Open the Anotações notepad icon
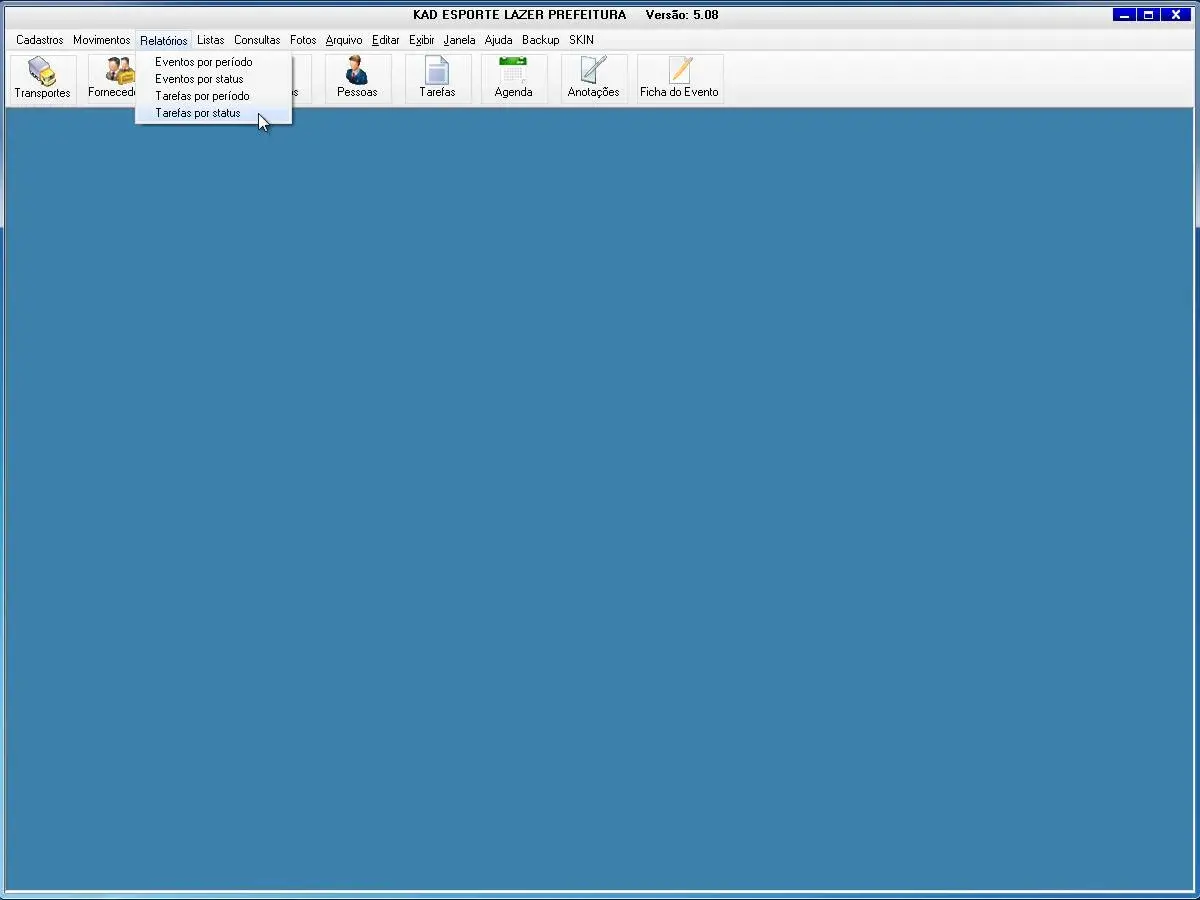The height and width of the screenshot is (900, 1200). click(593, 79)
